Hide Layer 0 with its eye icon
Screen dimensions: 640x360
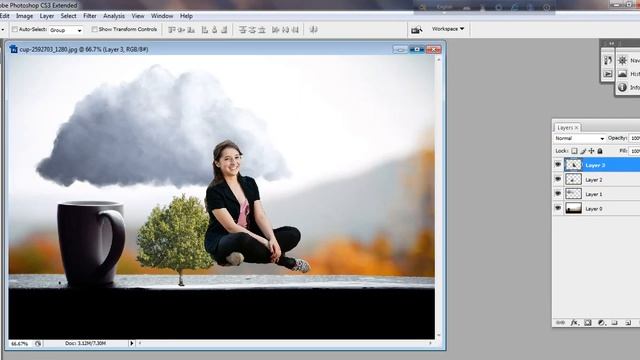coord(558,208)
